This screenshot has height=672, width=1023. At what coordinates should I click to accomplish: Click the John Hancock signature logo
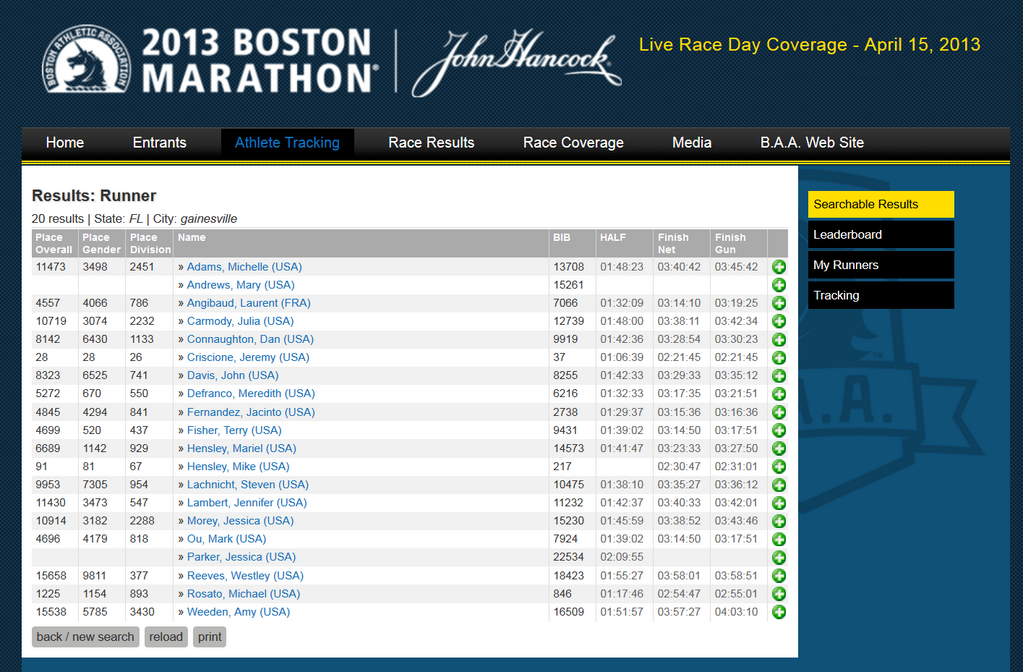click(x=516, y=61)
